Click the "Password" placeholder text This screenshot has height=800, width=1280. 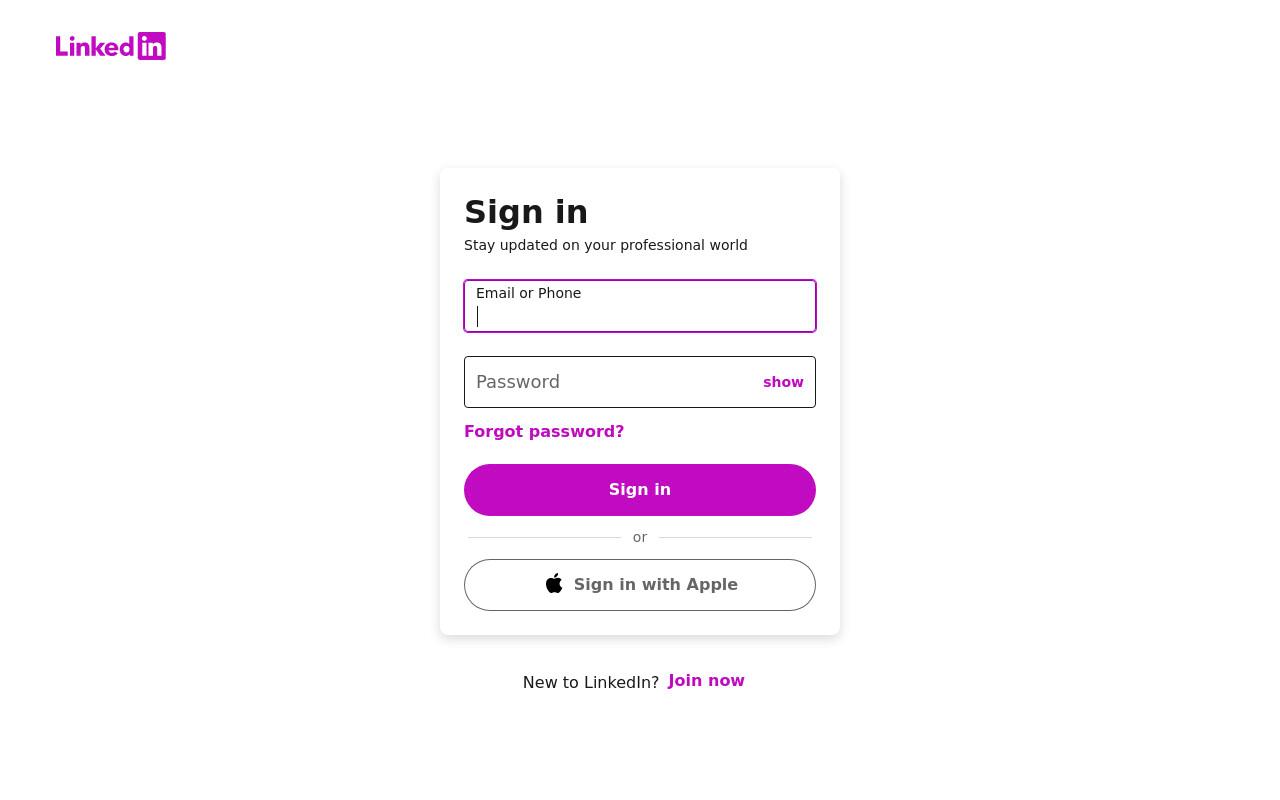[x=518, y=382]
